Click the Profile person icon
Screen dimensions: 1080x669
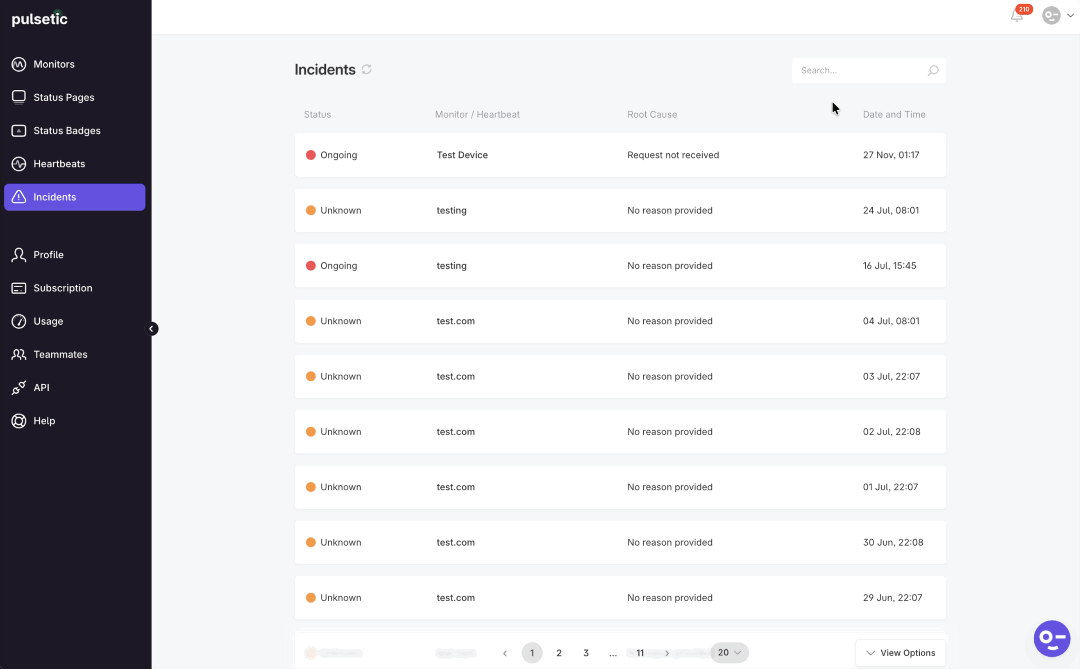[19, 255]
